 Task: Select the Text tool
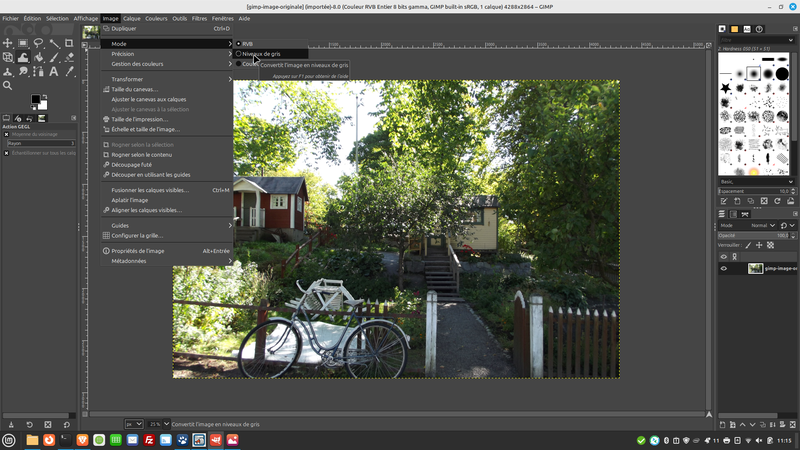click(x=53, y=71)
